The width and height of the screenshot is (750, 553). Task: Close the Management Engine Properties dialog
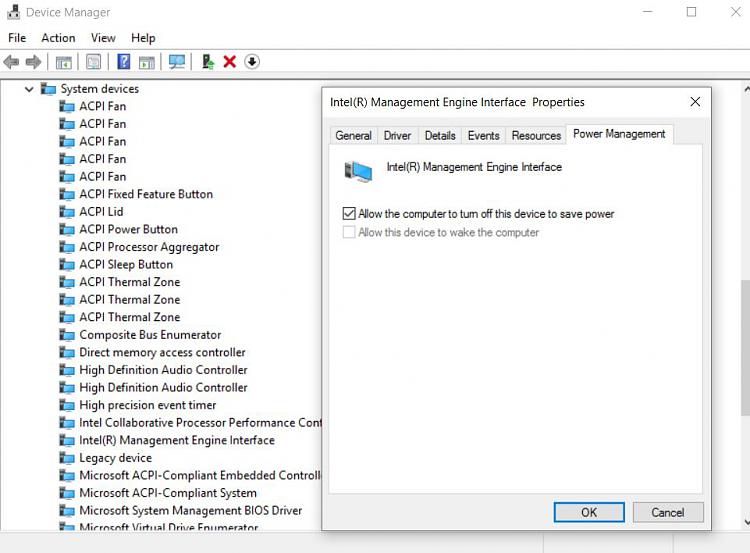pyautogui.click(x=695, y=101)
